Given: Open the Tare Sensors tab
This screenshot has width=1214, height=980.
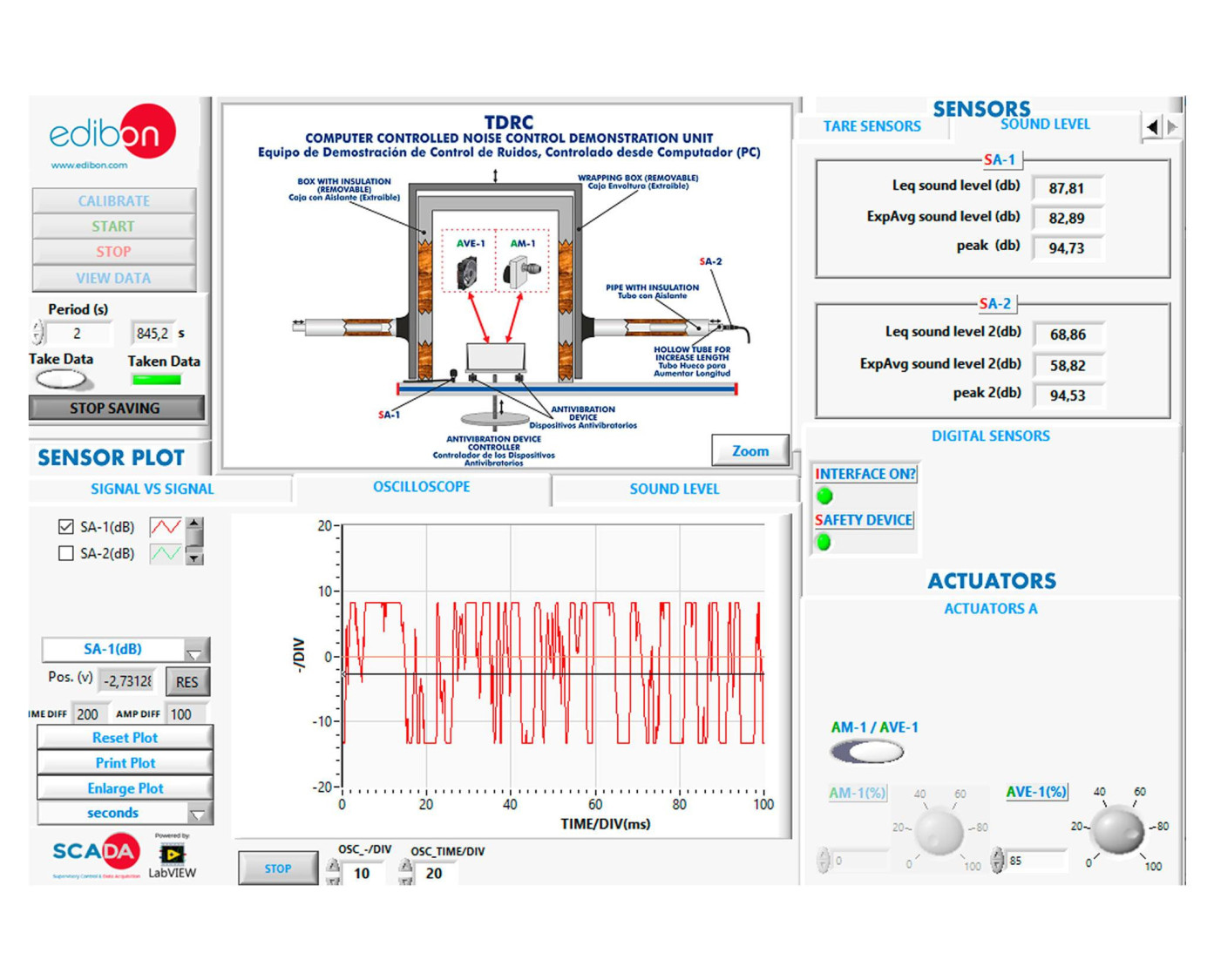Looking at the screenshot, I should point(872,126).
